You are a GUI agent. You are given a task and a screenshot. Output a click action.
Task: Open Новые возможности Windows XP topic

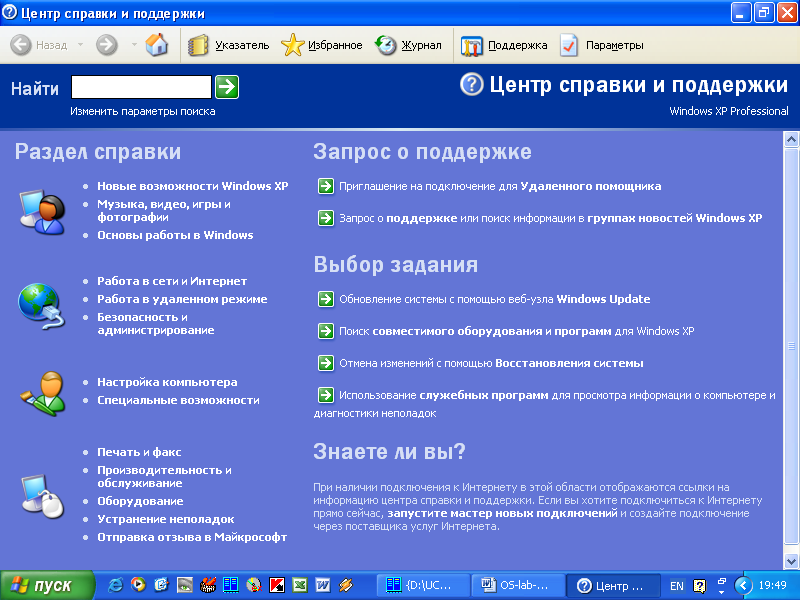pyautogui.click(x=193, y=186)
